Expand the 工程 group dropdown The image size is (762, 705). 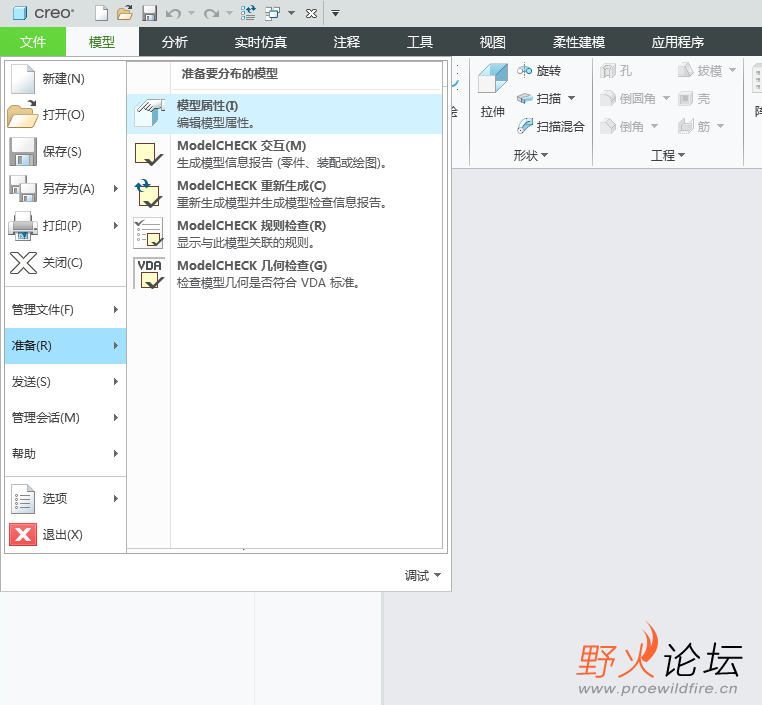pos(668,155)
